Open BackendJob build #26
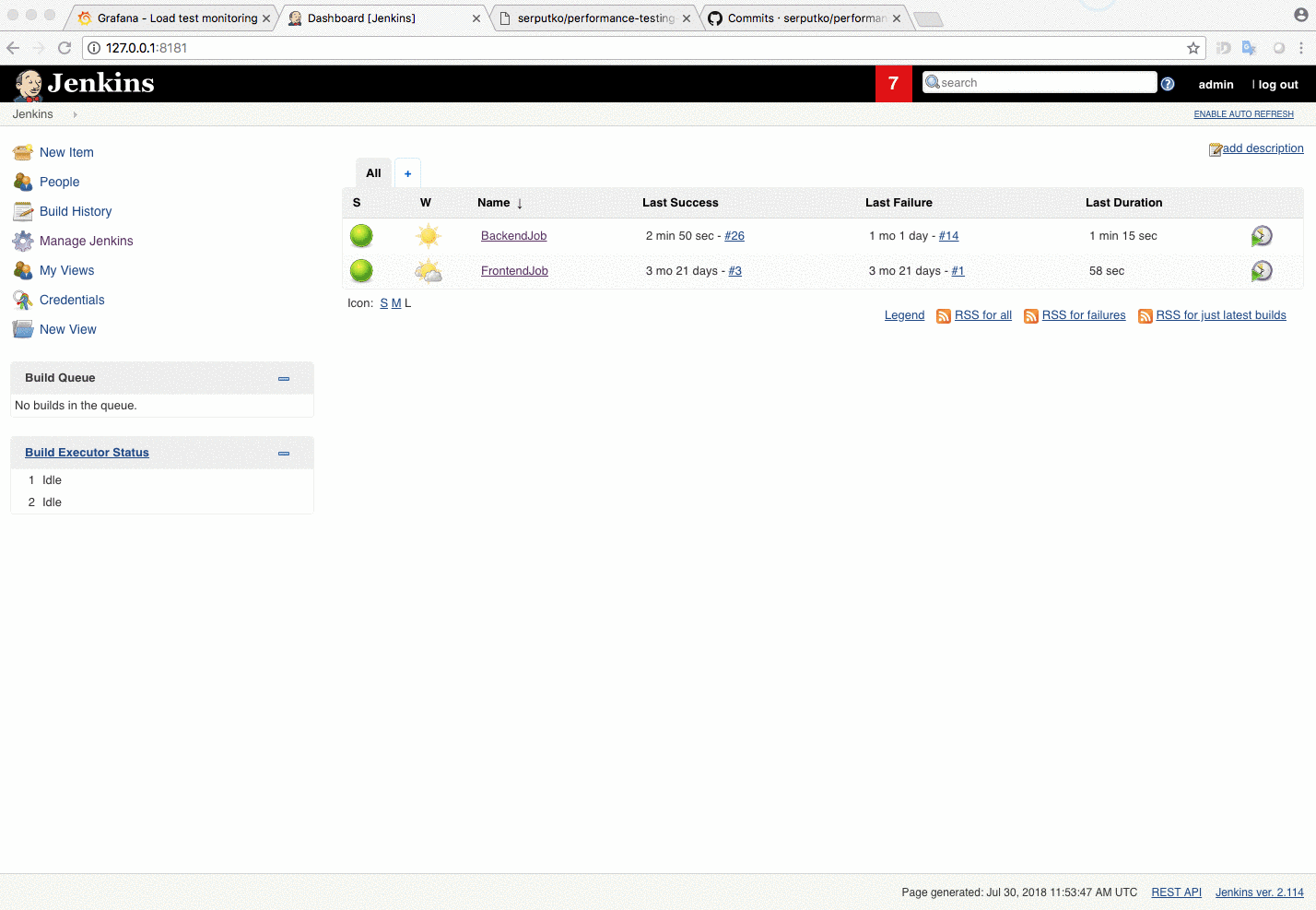 tap(734, 236)
